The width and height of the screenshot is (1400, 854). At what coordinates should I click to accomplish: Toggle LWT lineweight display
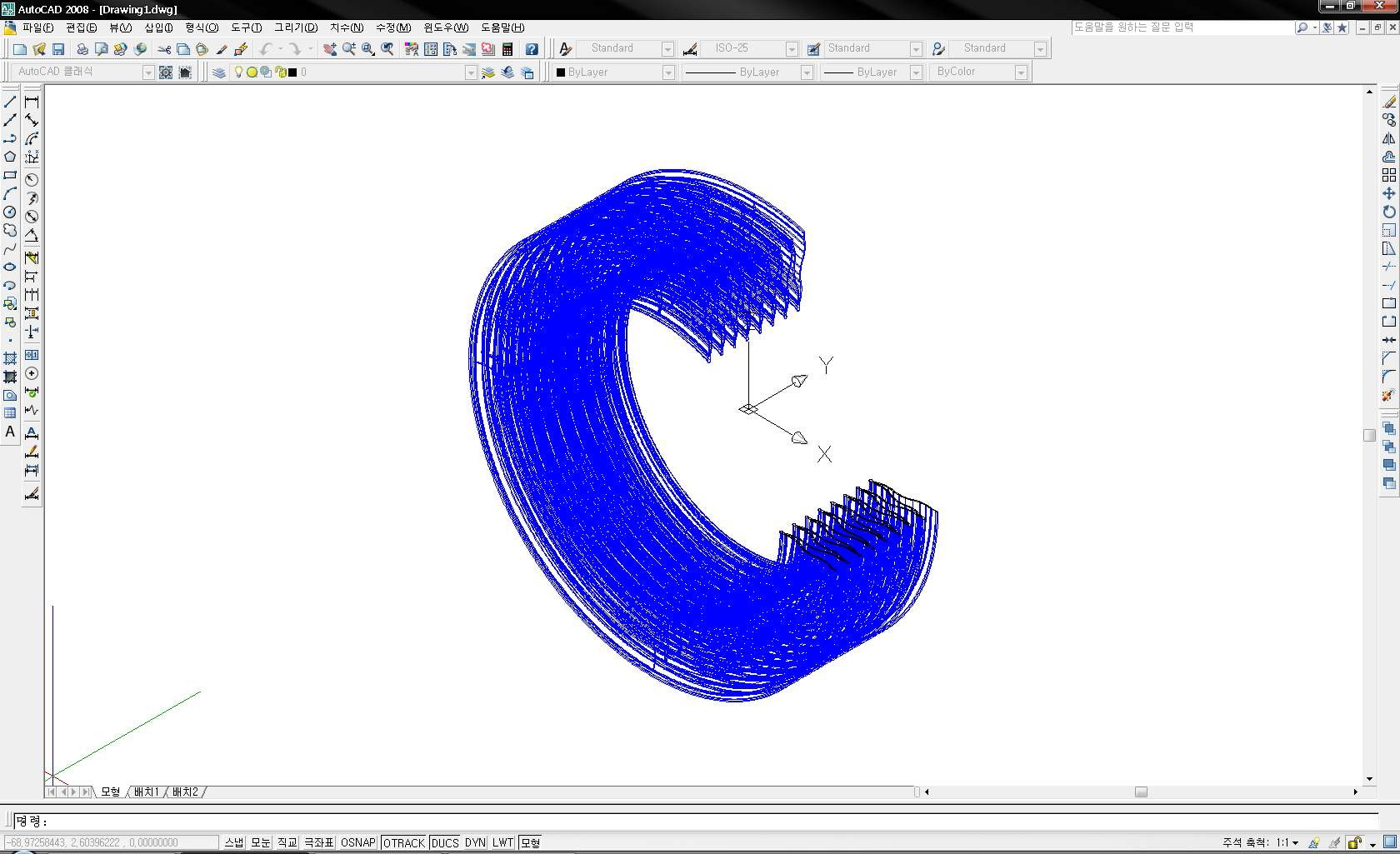tap(502, 842)
